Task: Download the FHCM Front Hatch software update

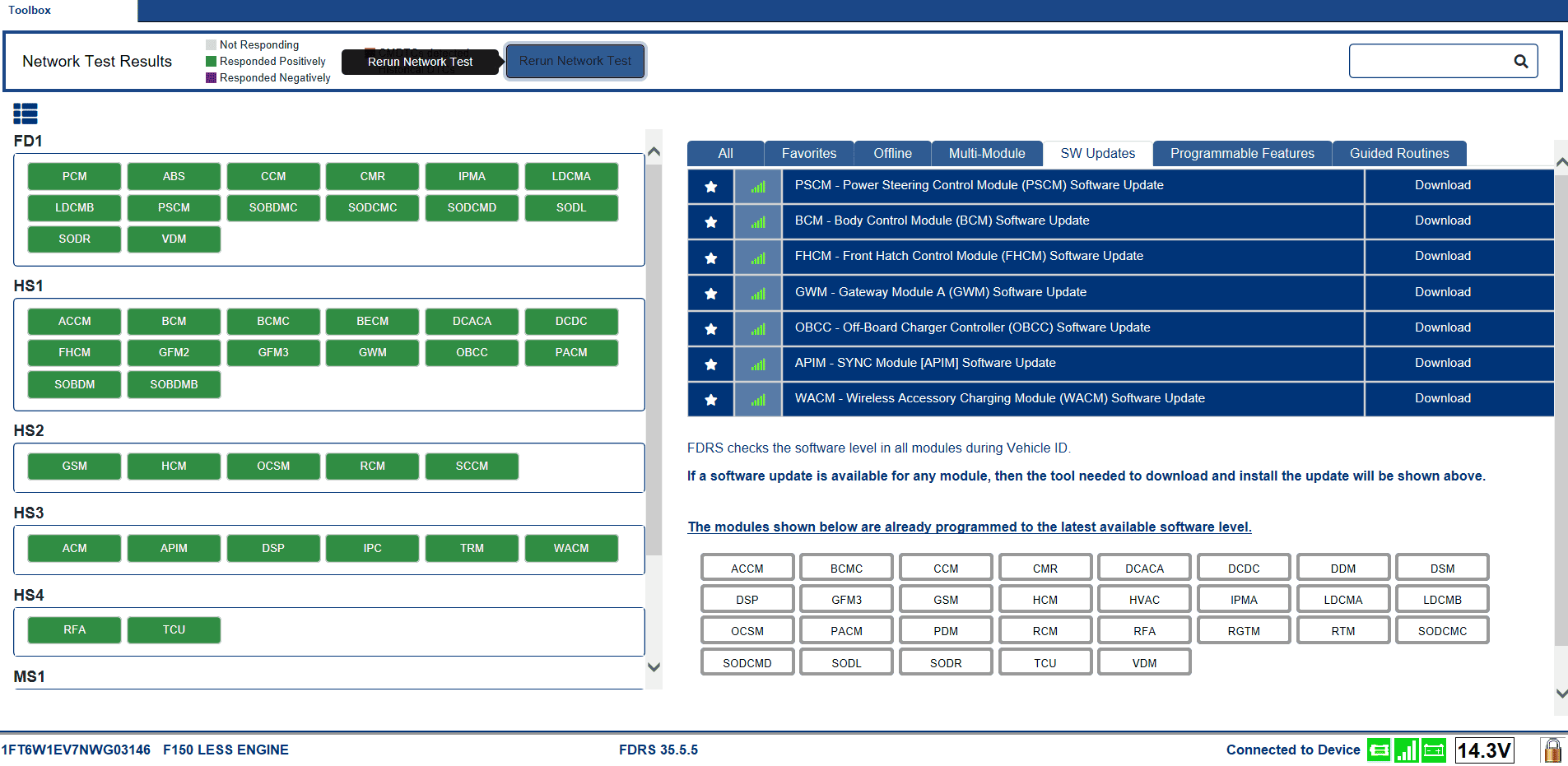Action: [1442, 257]
